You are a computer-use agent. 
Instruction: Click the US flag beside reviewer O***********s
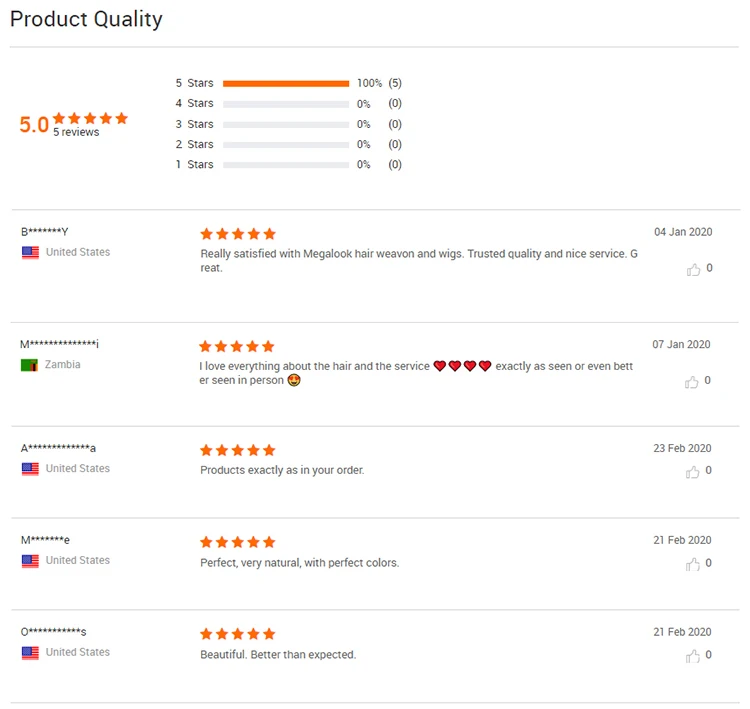tap(30, 652)
